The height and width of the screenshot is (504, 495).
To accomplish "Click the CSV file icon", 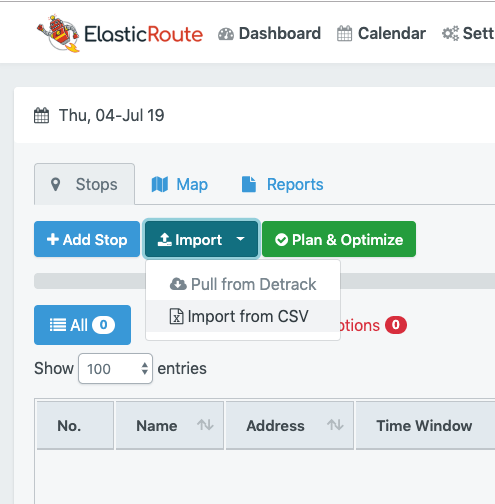I will pos(177,316).
